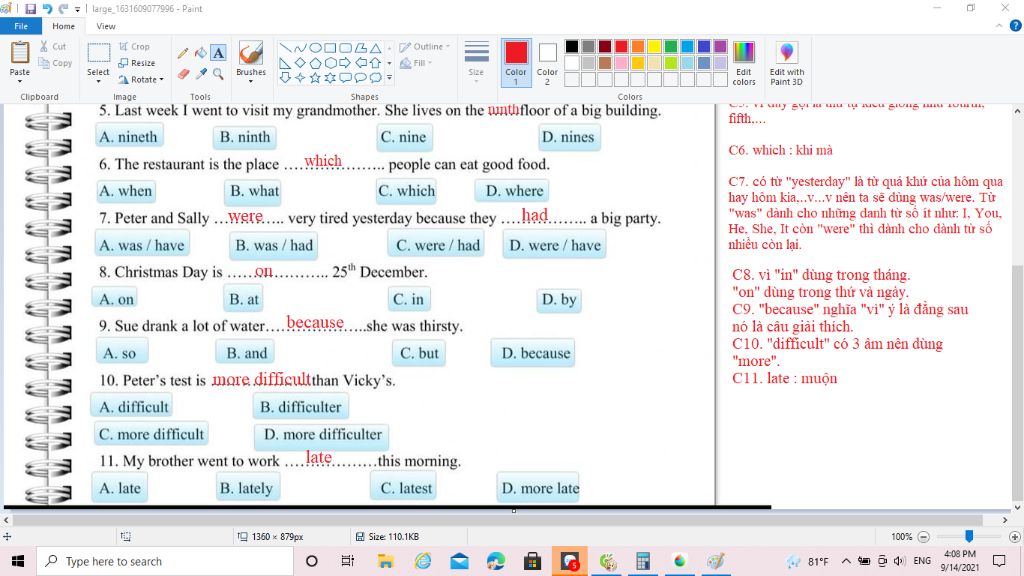Click the vertical scrollbar down arrow

click(1017, 507)
